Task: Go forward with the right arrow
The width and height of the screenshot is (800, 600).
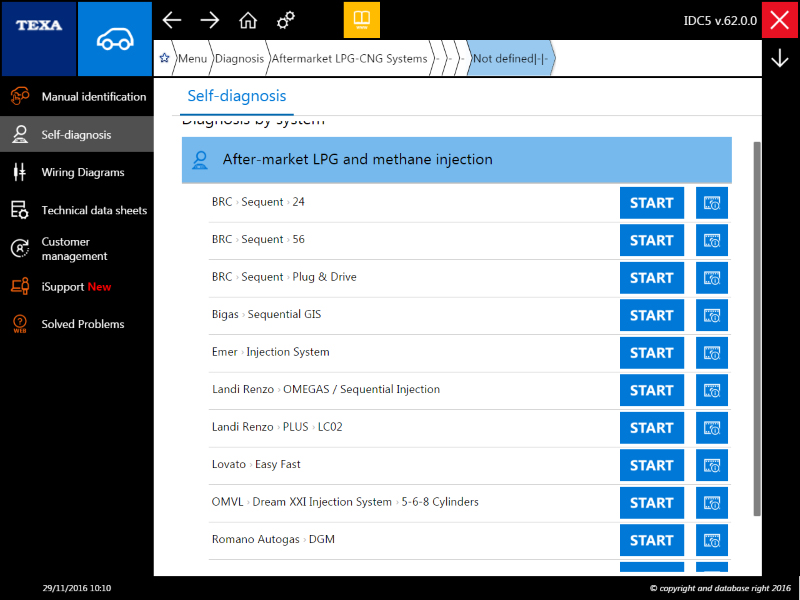Action: click(210, 20)
